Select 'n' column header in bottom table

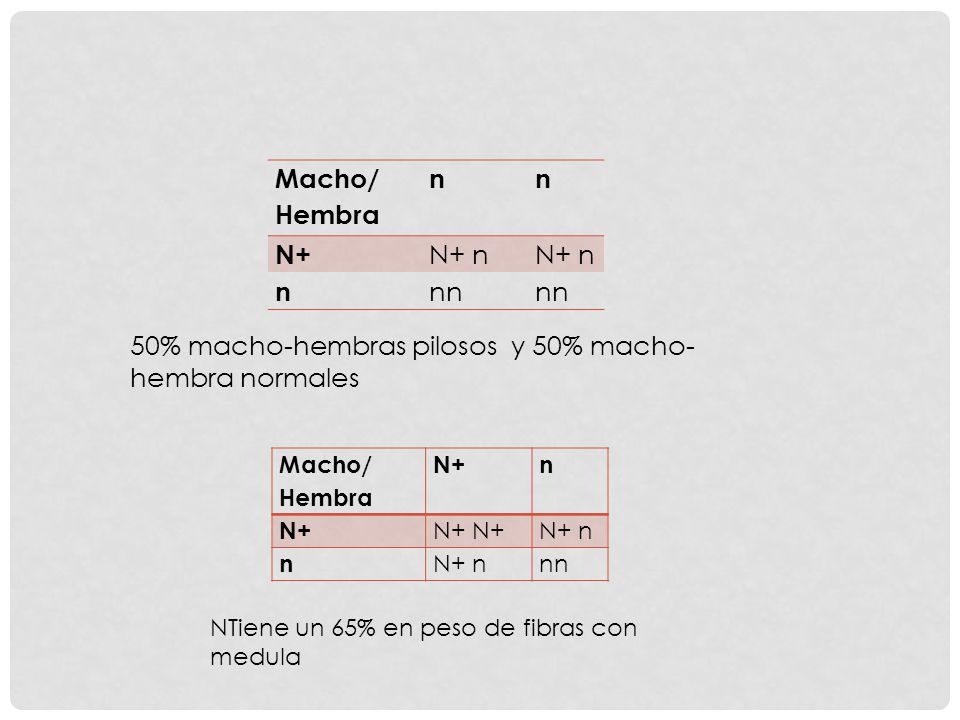(570, 481)
